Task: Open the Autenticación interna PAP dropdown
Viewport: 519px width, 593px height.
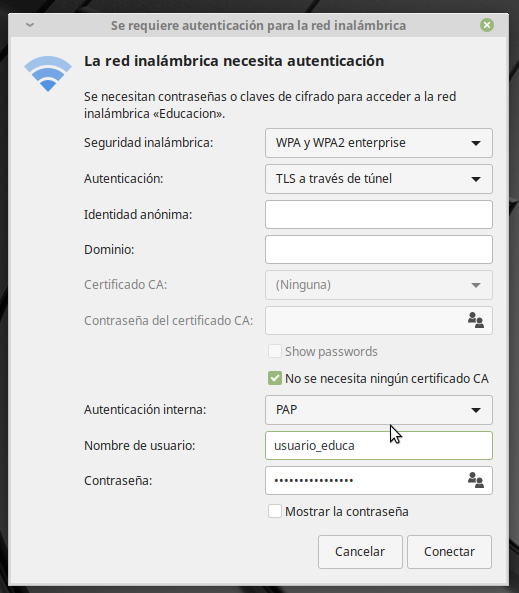Action: tap(379, 410)
